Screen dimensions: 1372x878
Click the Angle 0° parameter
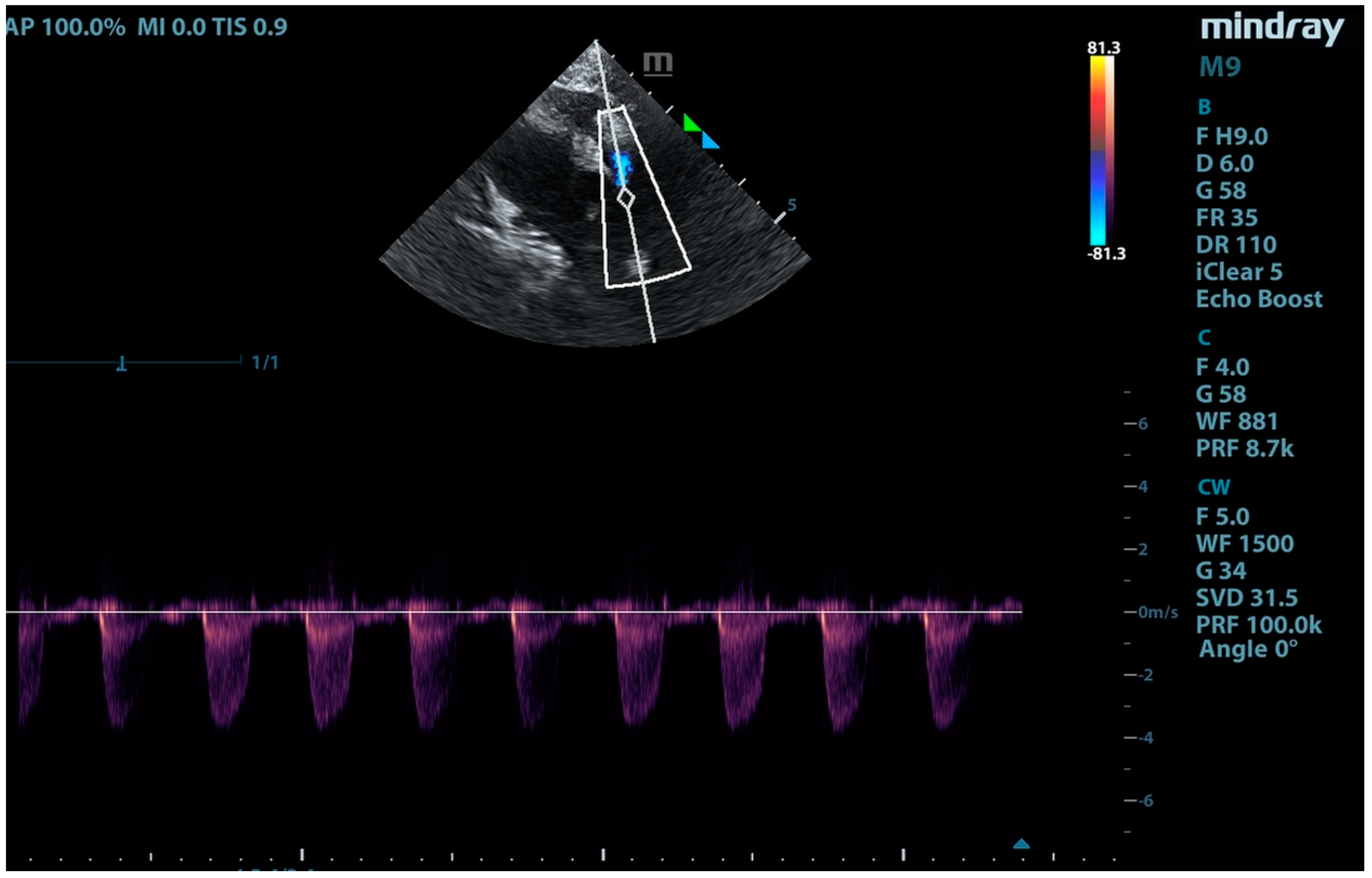click(1248, 649)
